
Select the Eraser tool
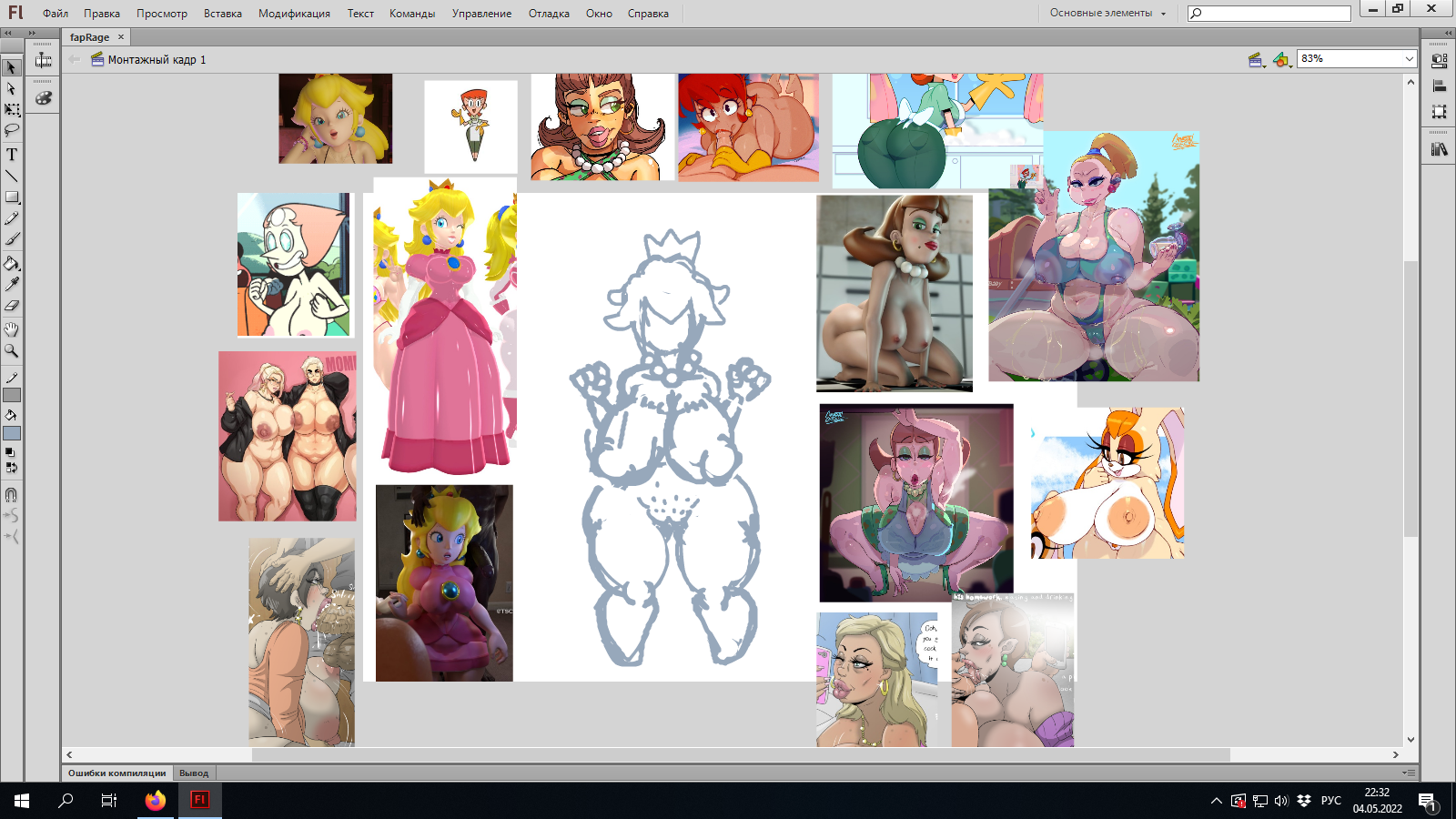coord(12,306)
